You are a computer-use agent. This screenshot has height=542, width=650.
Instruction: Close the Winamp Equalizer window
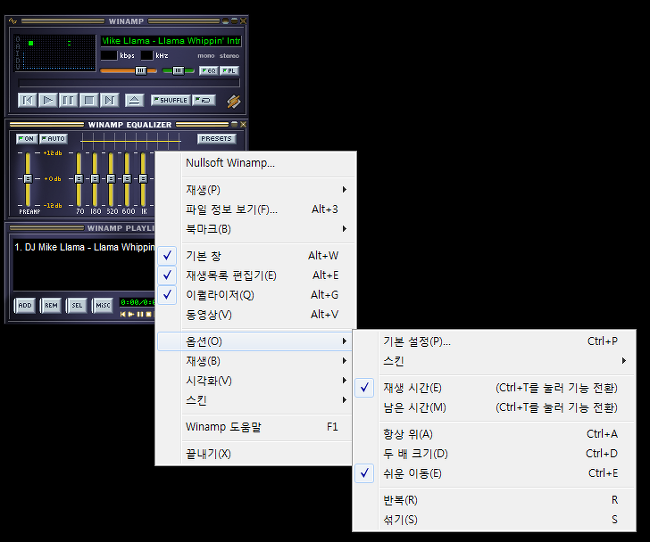tap(243, 124)
